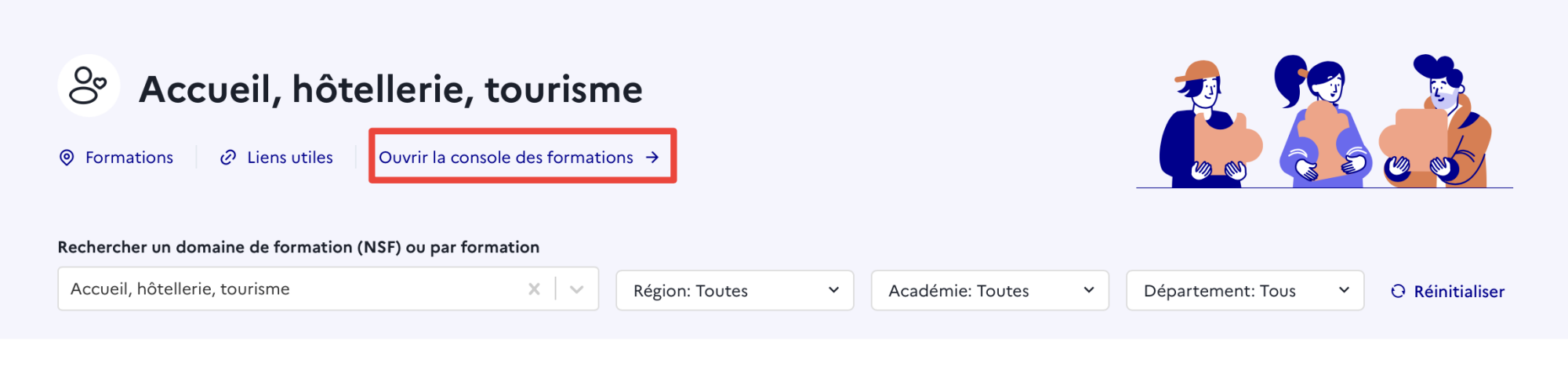Click the location pin icon beside Formations

tap(67, 158)
